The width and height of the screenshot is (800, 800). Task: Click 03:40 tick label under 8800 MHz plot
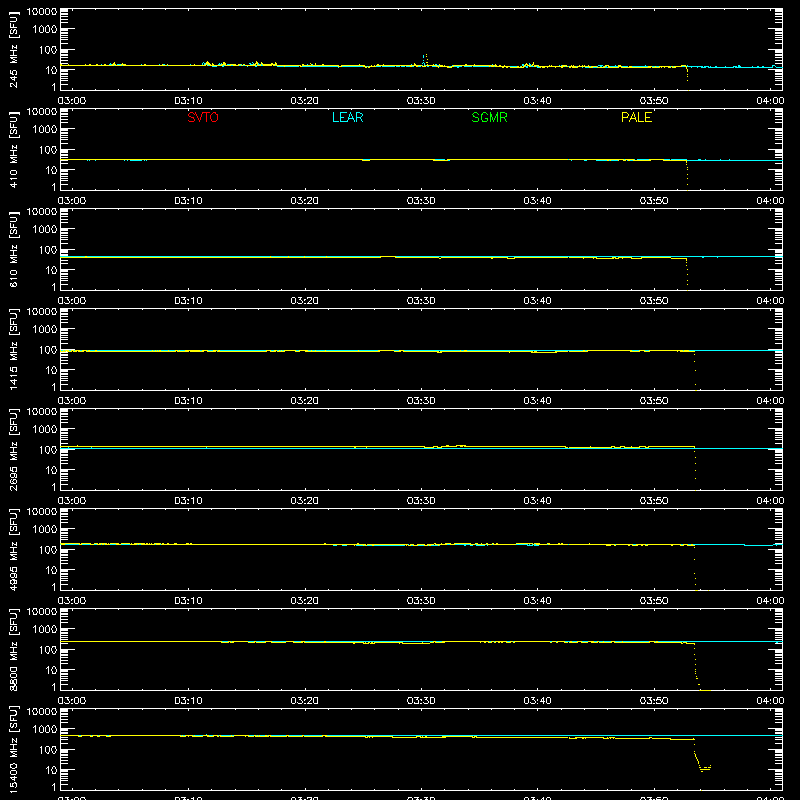[537, 701]
